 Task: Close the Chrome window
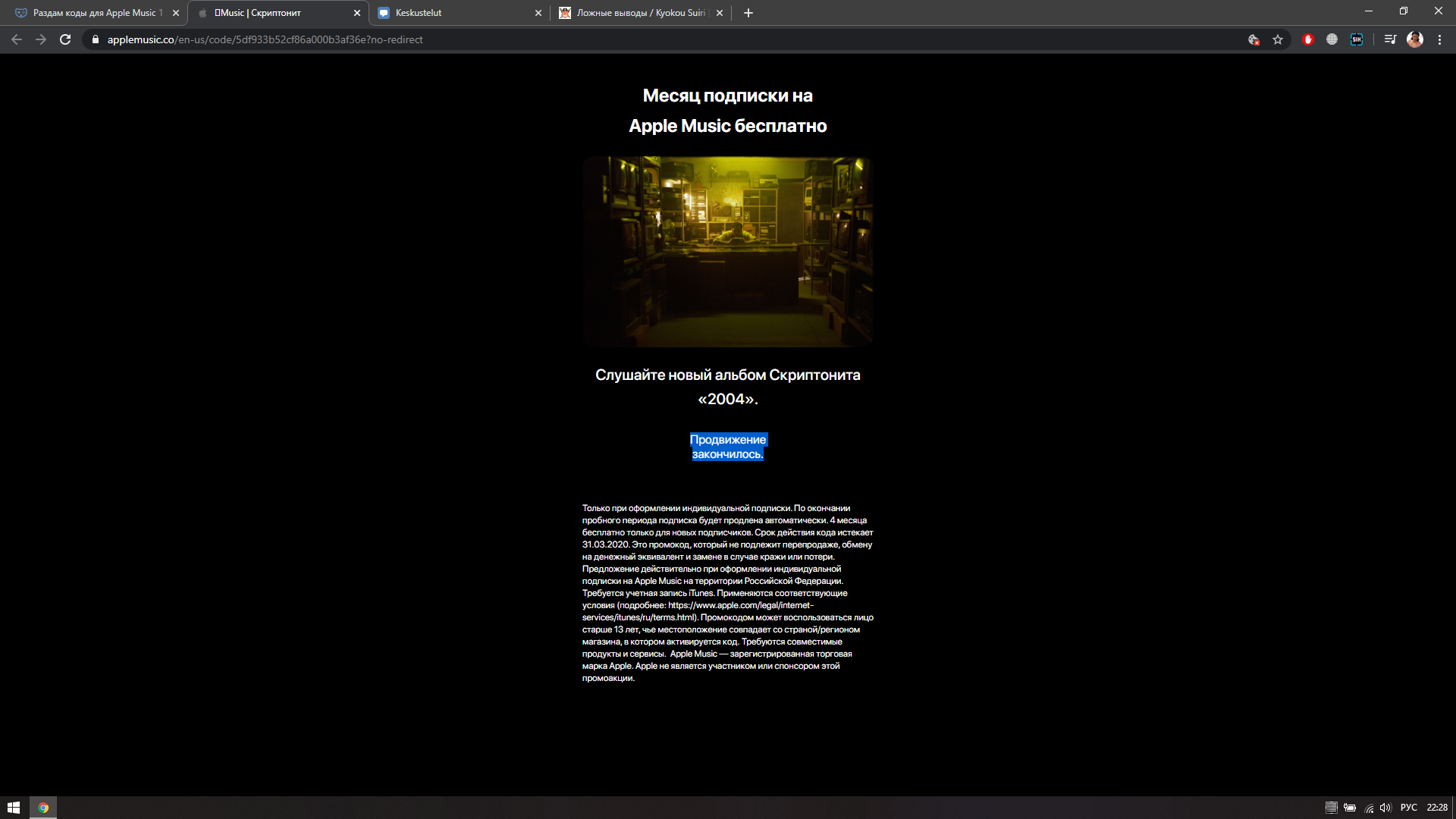click(1439, 11)
